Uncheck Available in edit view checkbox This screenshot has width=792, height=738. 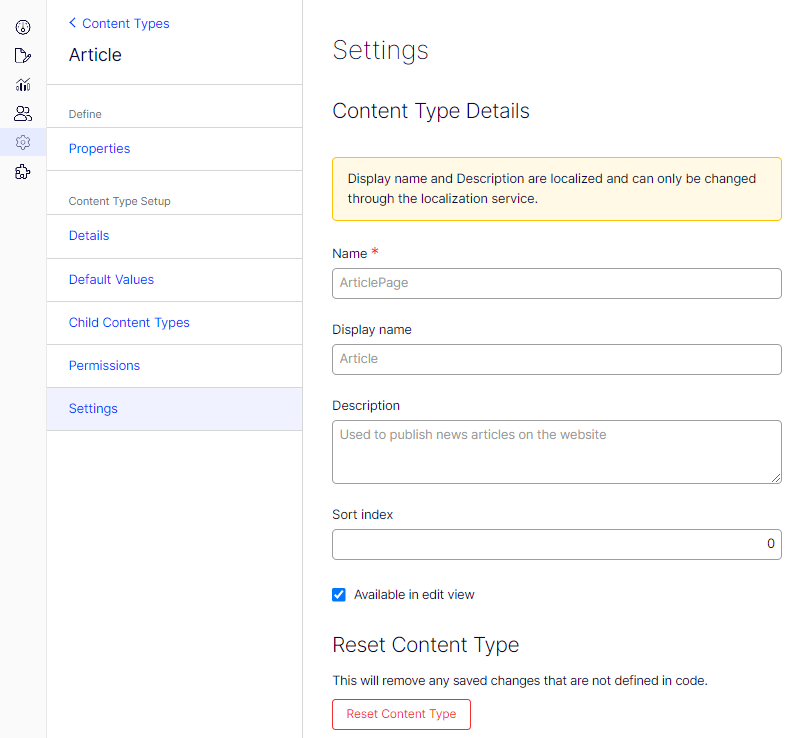tap(339, 595)
